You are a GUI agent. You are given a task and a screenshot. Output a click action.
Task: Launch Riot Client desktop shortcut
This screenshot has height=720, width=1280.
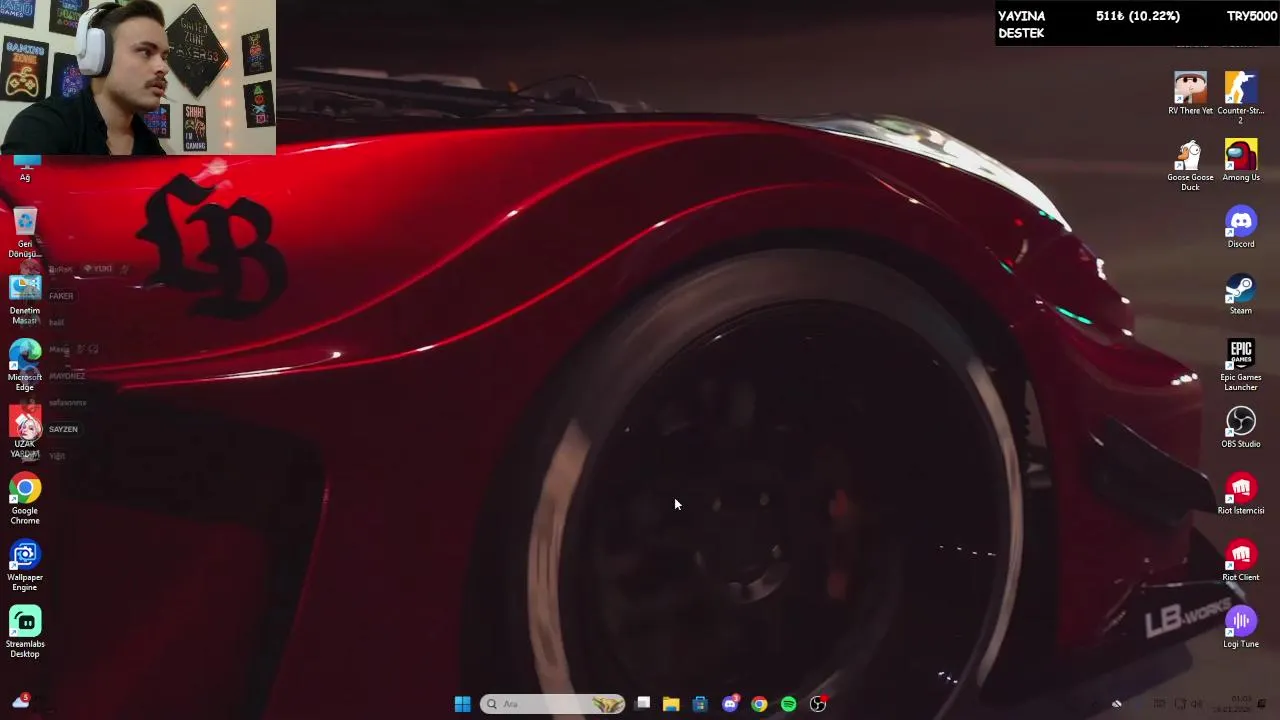tap(1241, 561)
